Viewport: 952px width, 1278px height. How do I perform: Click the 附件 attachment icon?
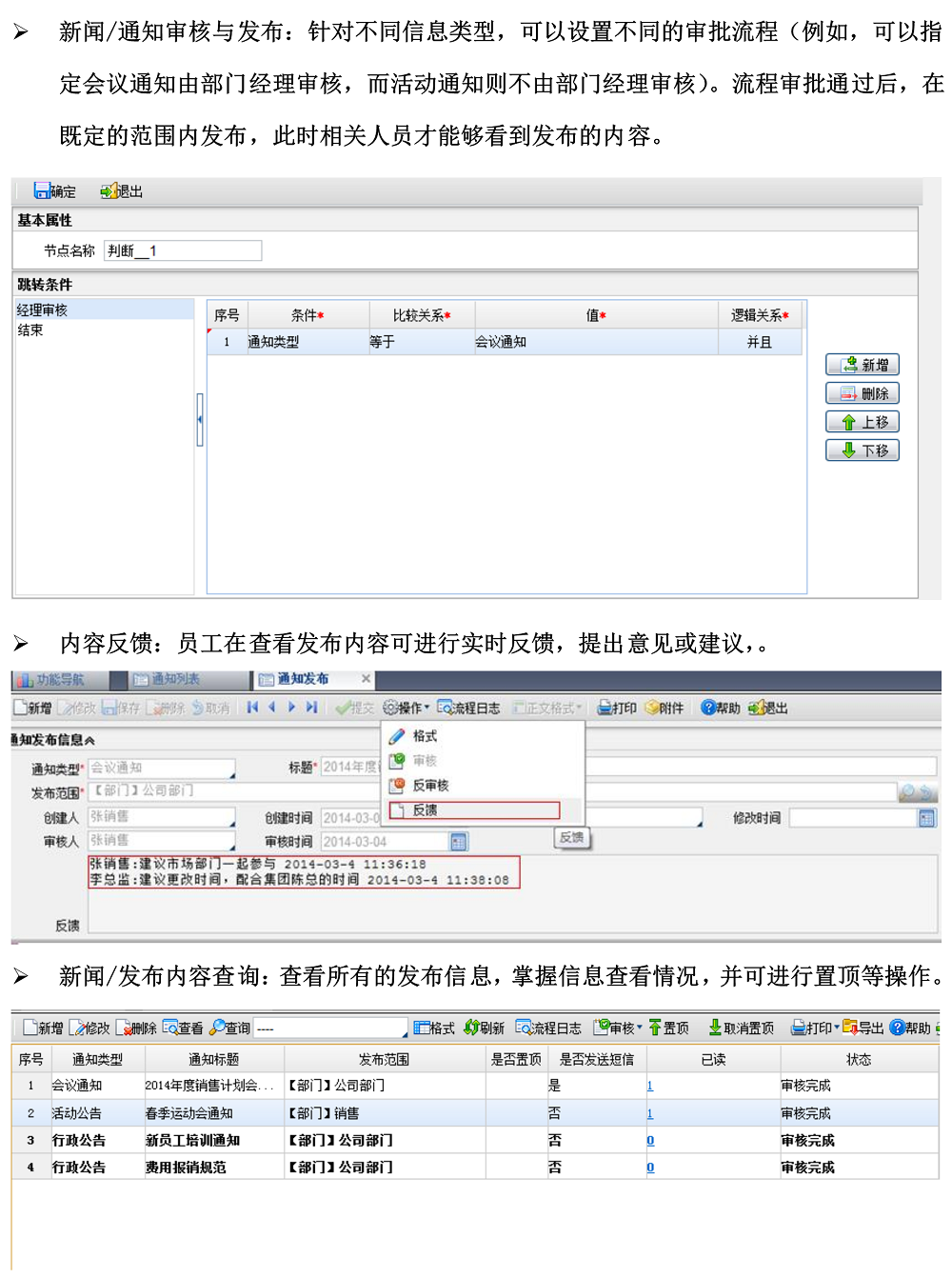click(652, 708)
